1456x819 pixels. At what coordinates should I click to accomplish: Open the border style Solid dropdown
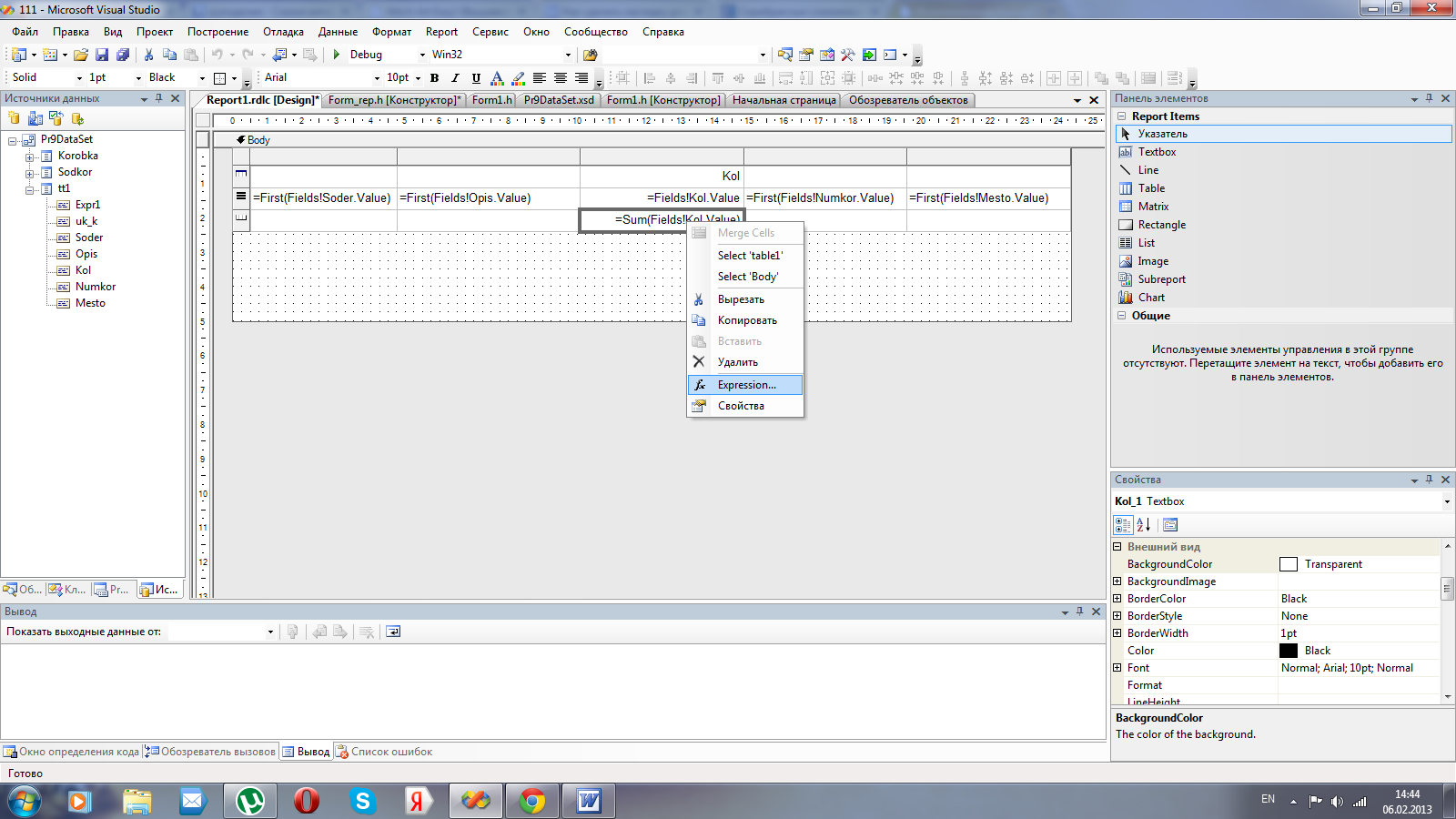[79, 78]
